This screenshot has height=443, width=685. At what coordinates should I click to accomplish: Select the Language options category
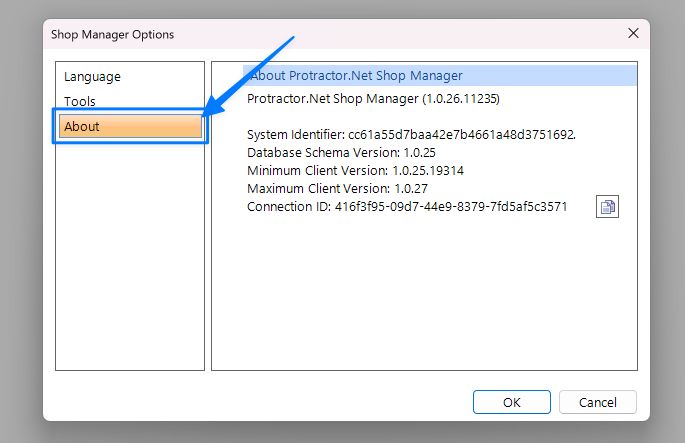92,76
